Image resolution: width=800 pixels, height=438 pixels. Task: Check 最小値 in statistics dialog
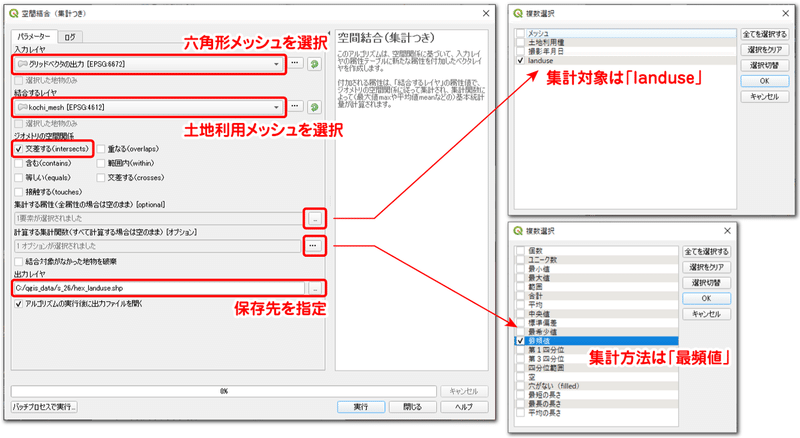click(x=520, y=269)
